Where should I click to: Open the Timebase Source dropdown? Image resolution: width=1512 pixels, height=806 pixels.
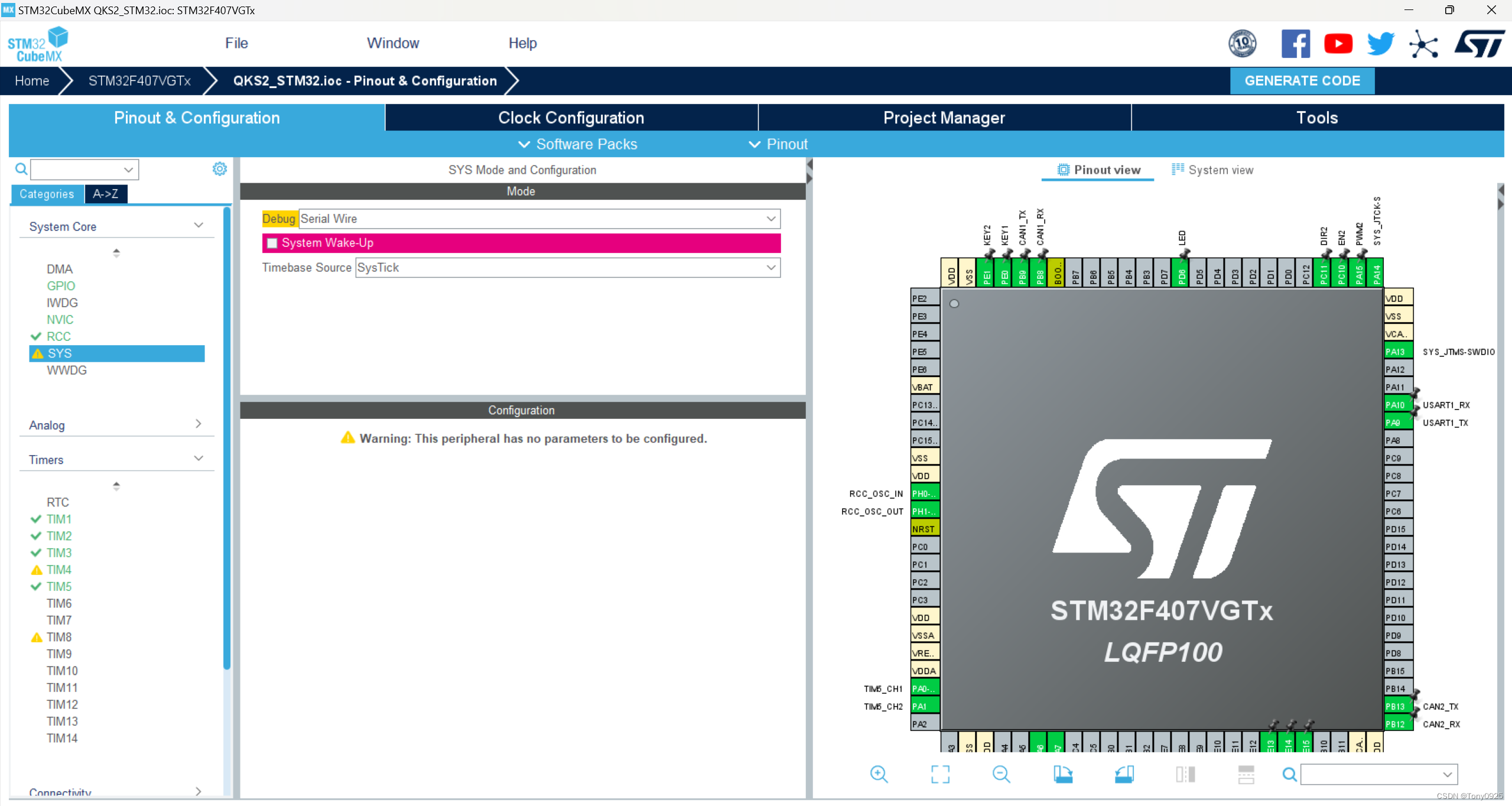(568, 268)
